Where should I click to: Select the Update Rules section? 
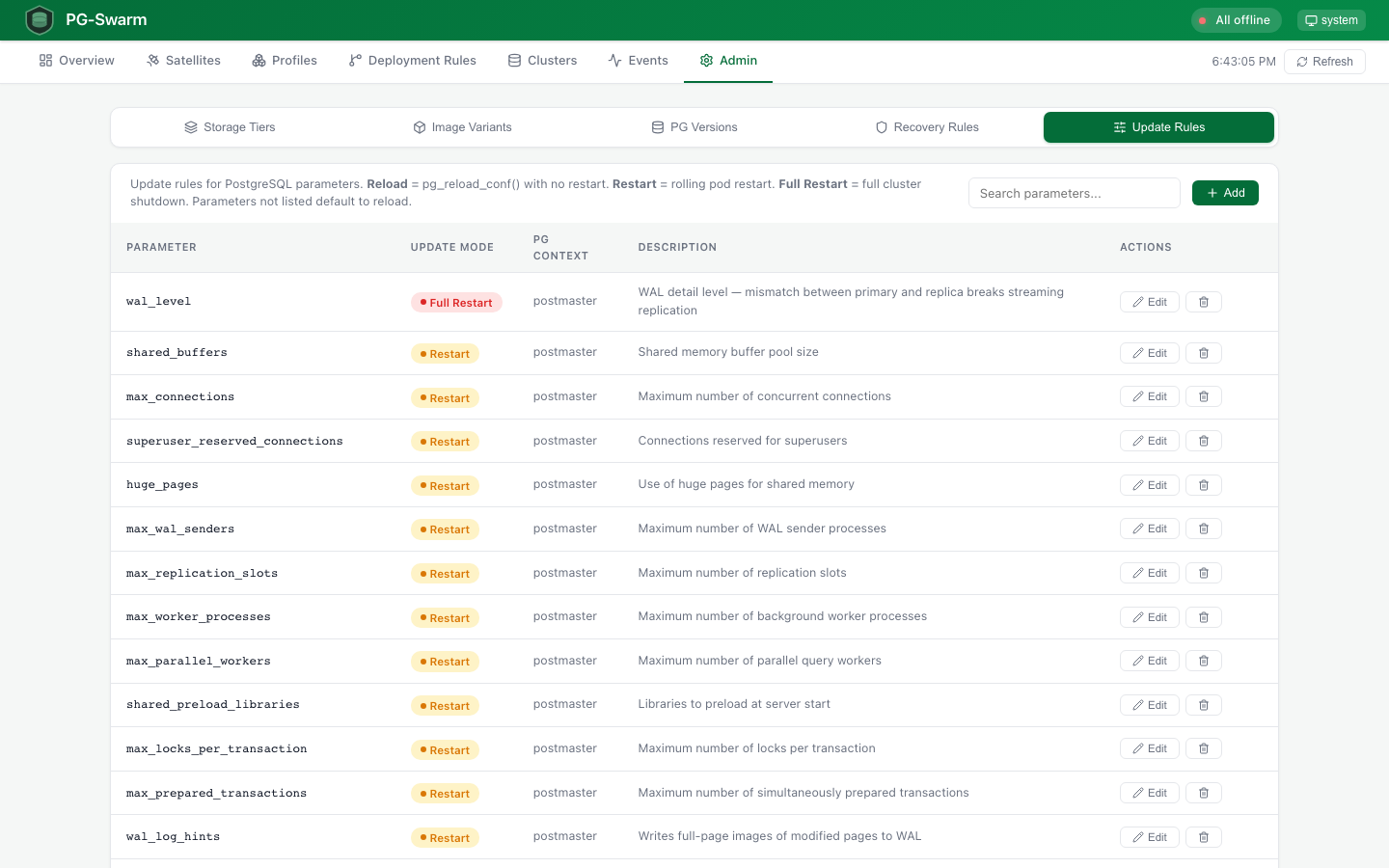(x=1158, y=127)
